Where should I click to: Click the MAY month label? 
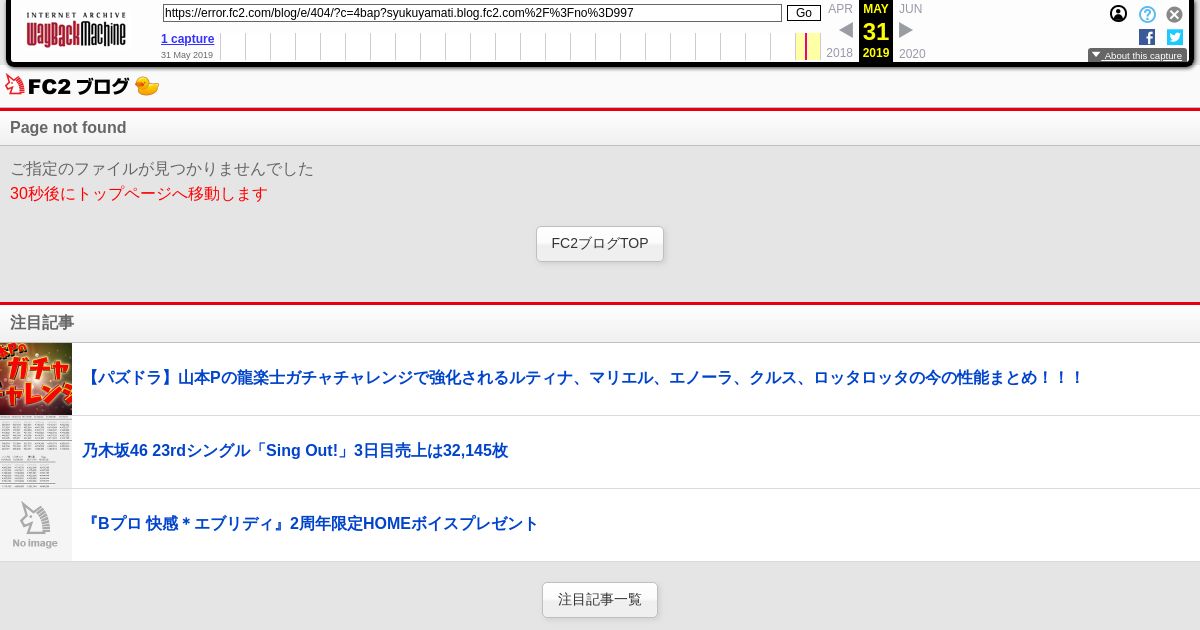[x=876, y=9]
